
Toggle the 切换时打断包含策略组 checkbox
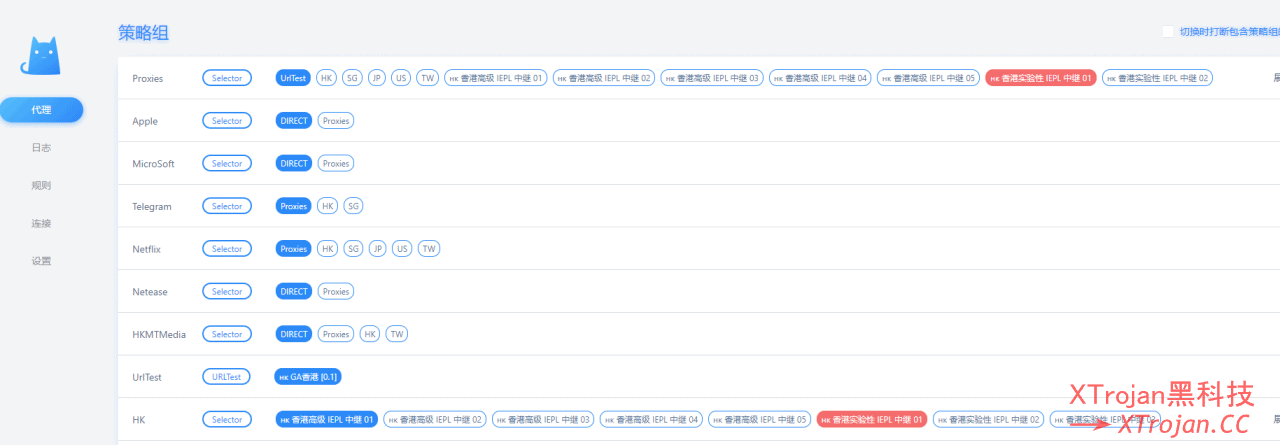point(1168,31)
